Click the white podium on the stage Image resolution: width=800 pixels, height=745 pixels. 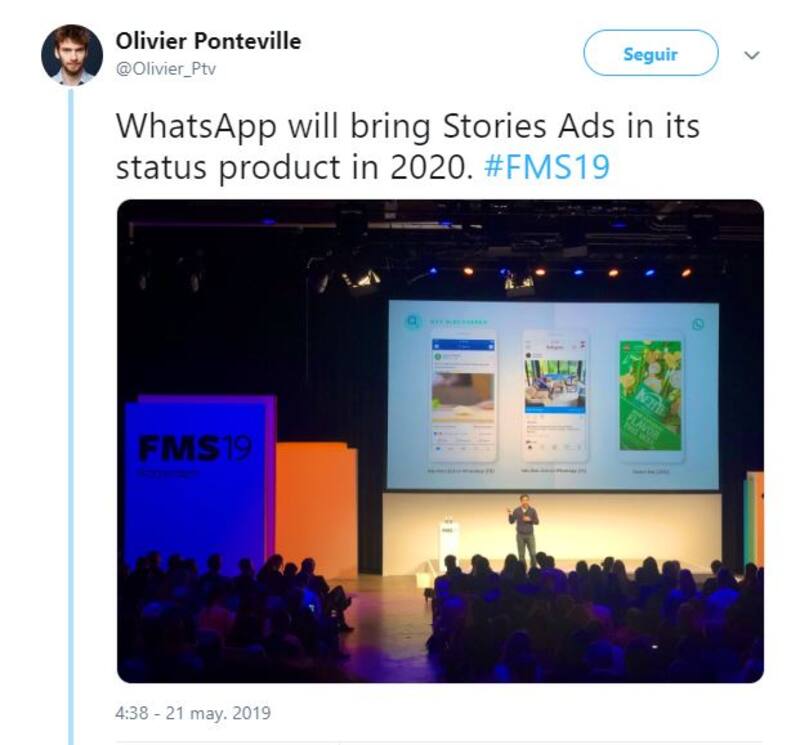point(449,540)
